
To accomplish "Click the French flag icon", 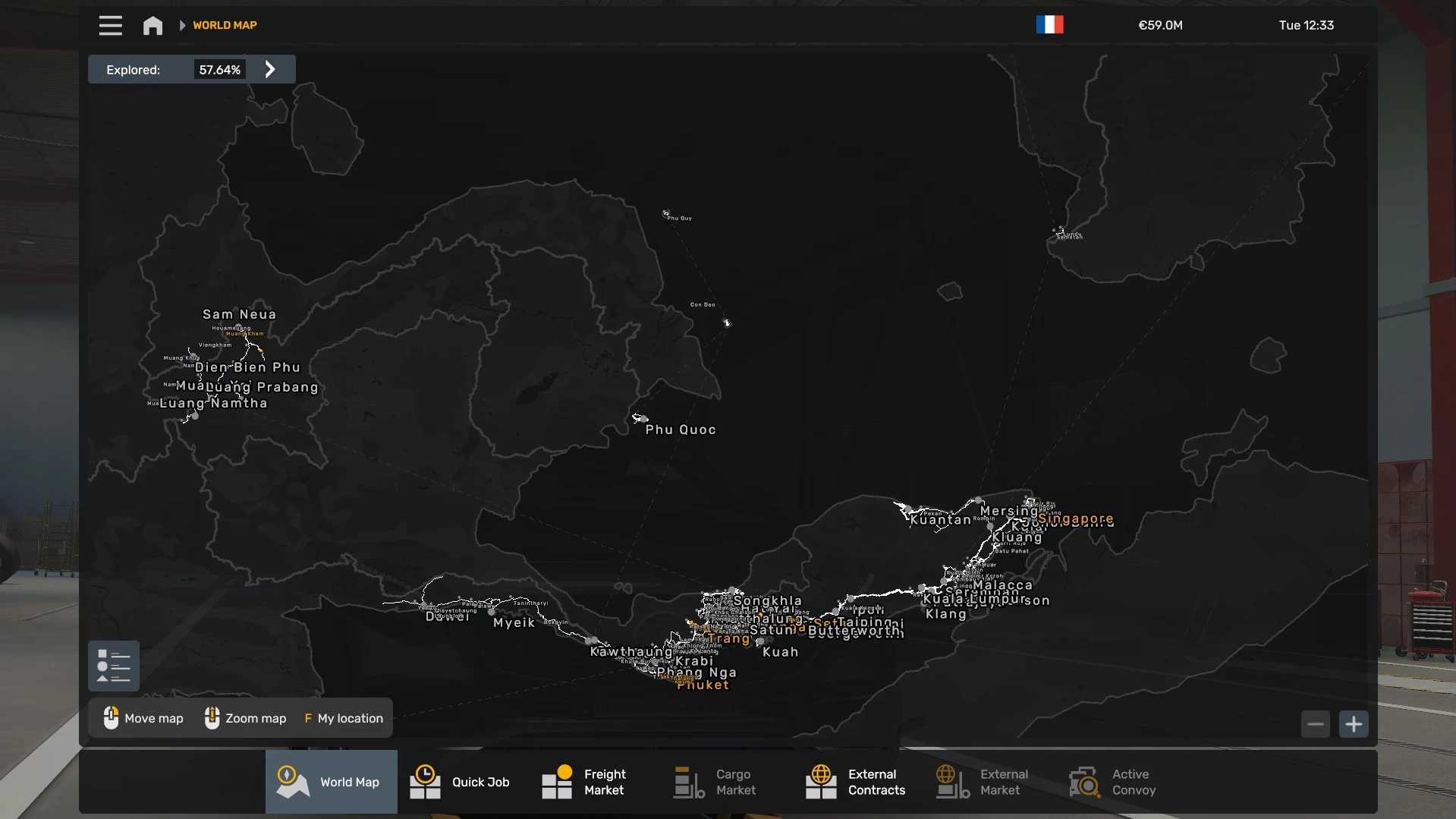I will point(1049,25).
